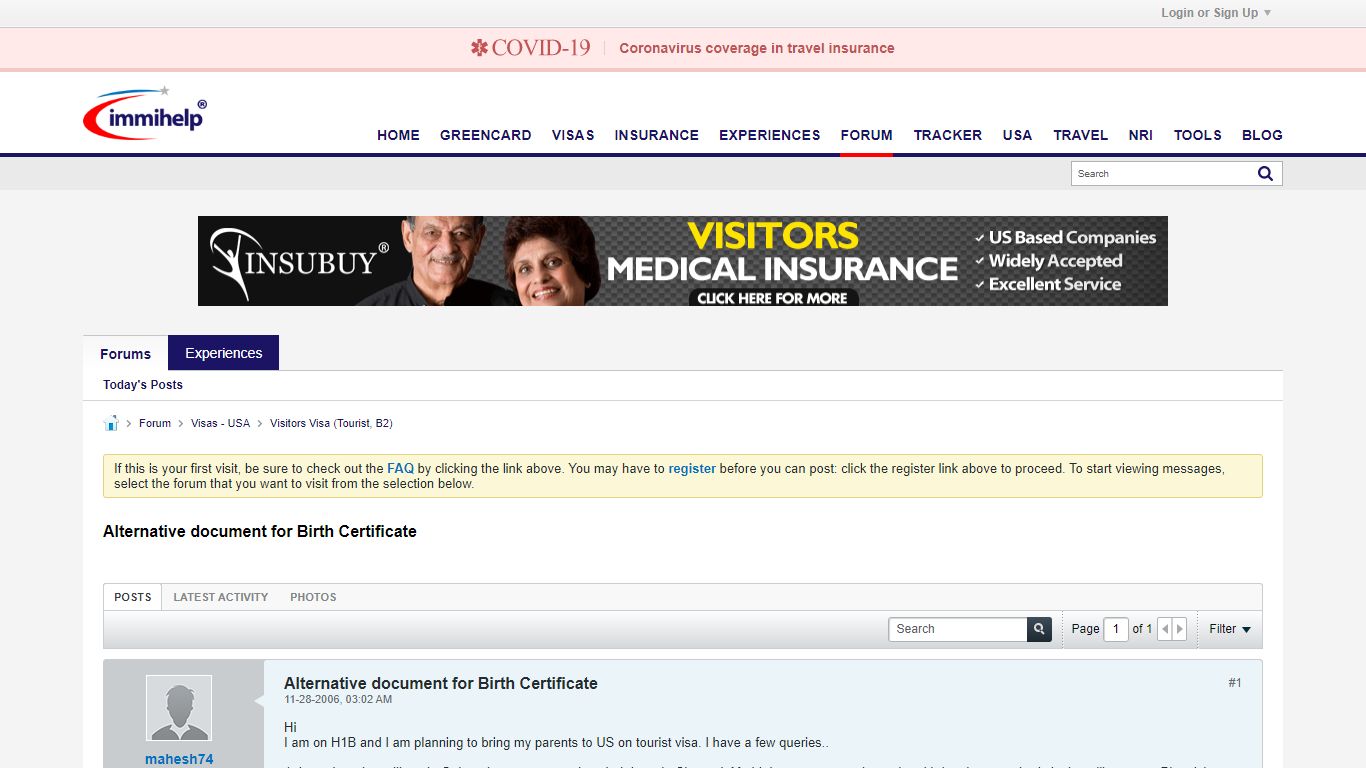
Task: Open the Filter dropdown
Action: 1229,629
